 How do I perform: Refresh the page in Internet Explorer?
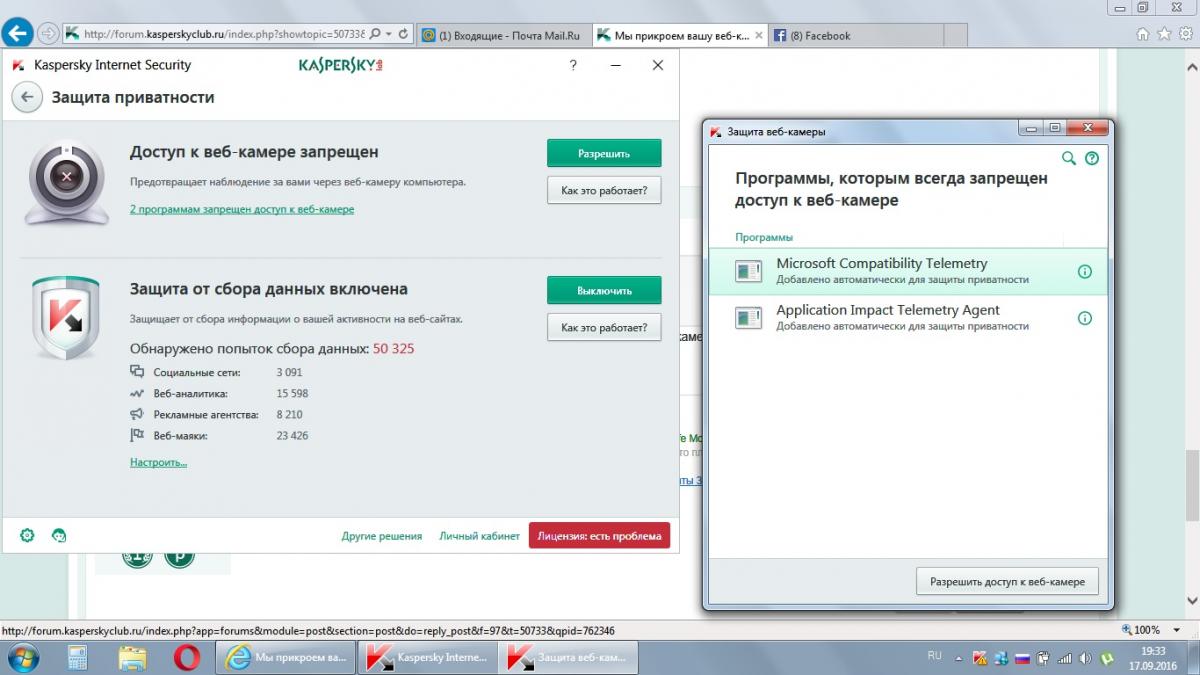tap(404, 34)
